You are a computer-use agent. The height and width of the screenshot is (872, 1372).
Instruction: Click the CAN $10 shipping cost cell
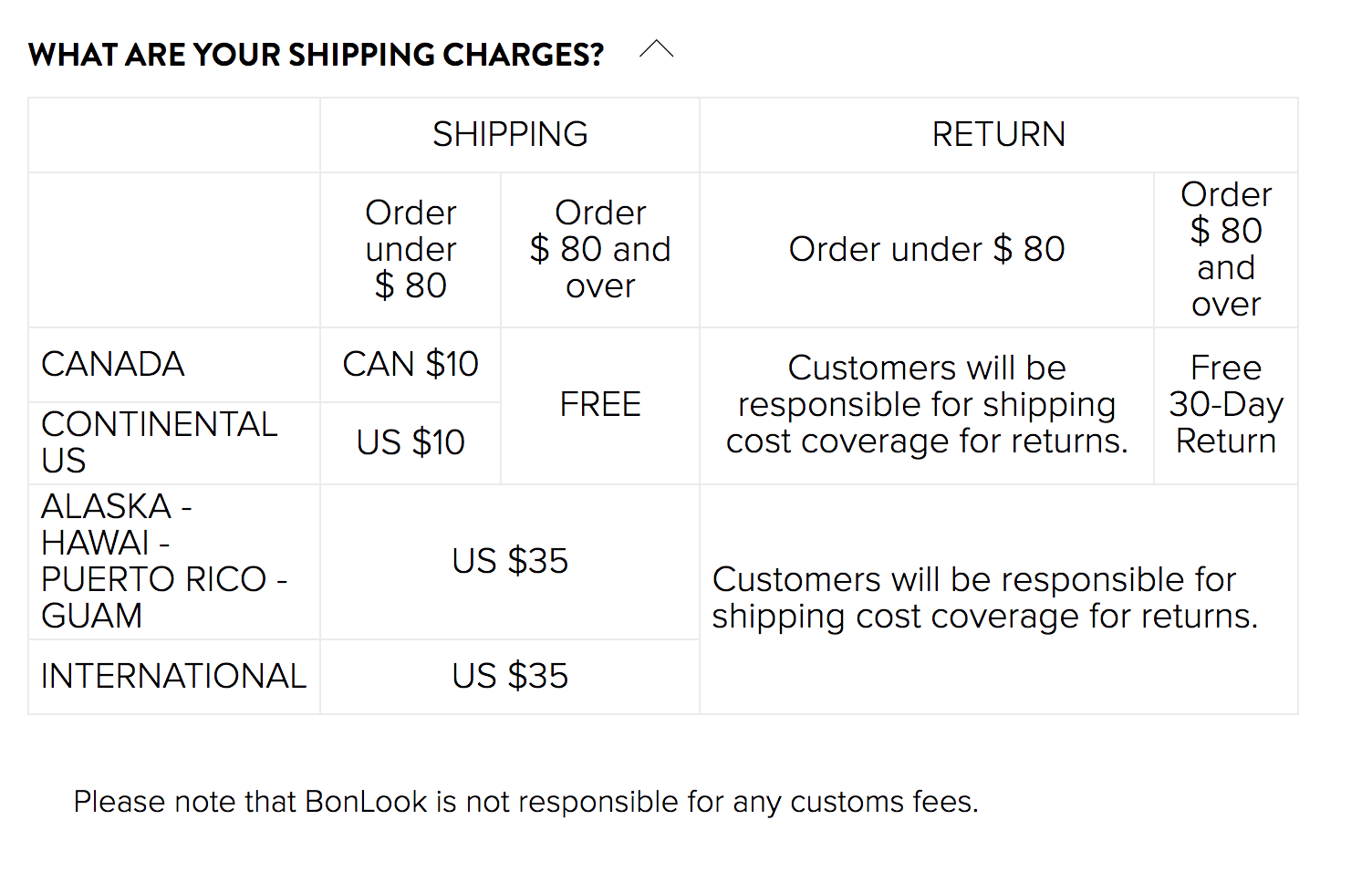411,365
